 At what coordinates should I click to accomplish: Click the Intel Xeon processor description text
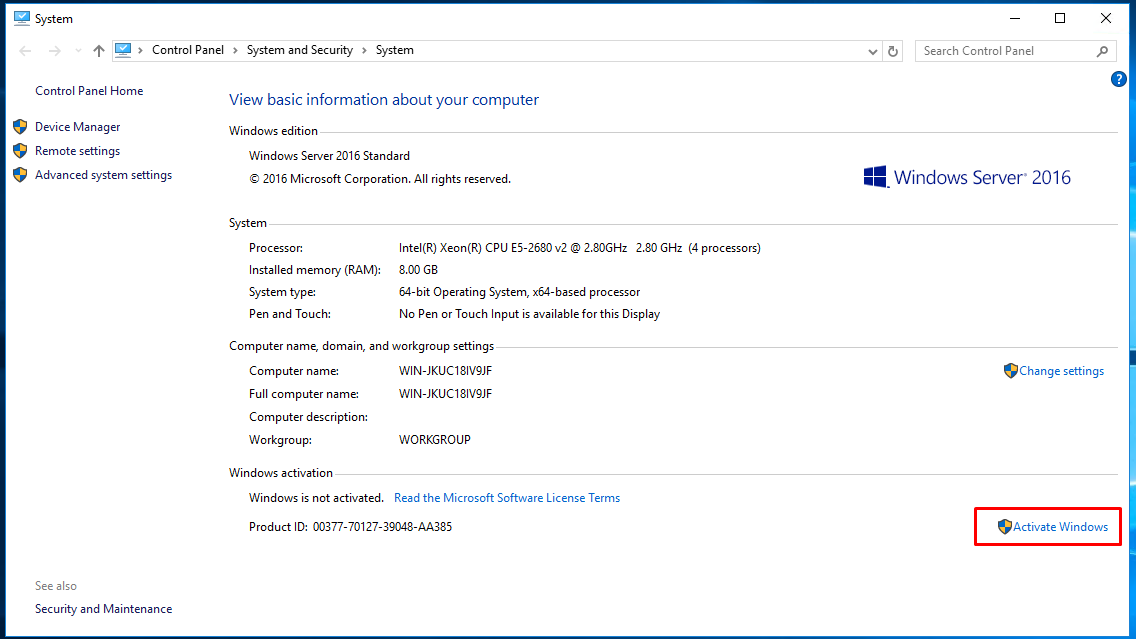click(580, 248)
